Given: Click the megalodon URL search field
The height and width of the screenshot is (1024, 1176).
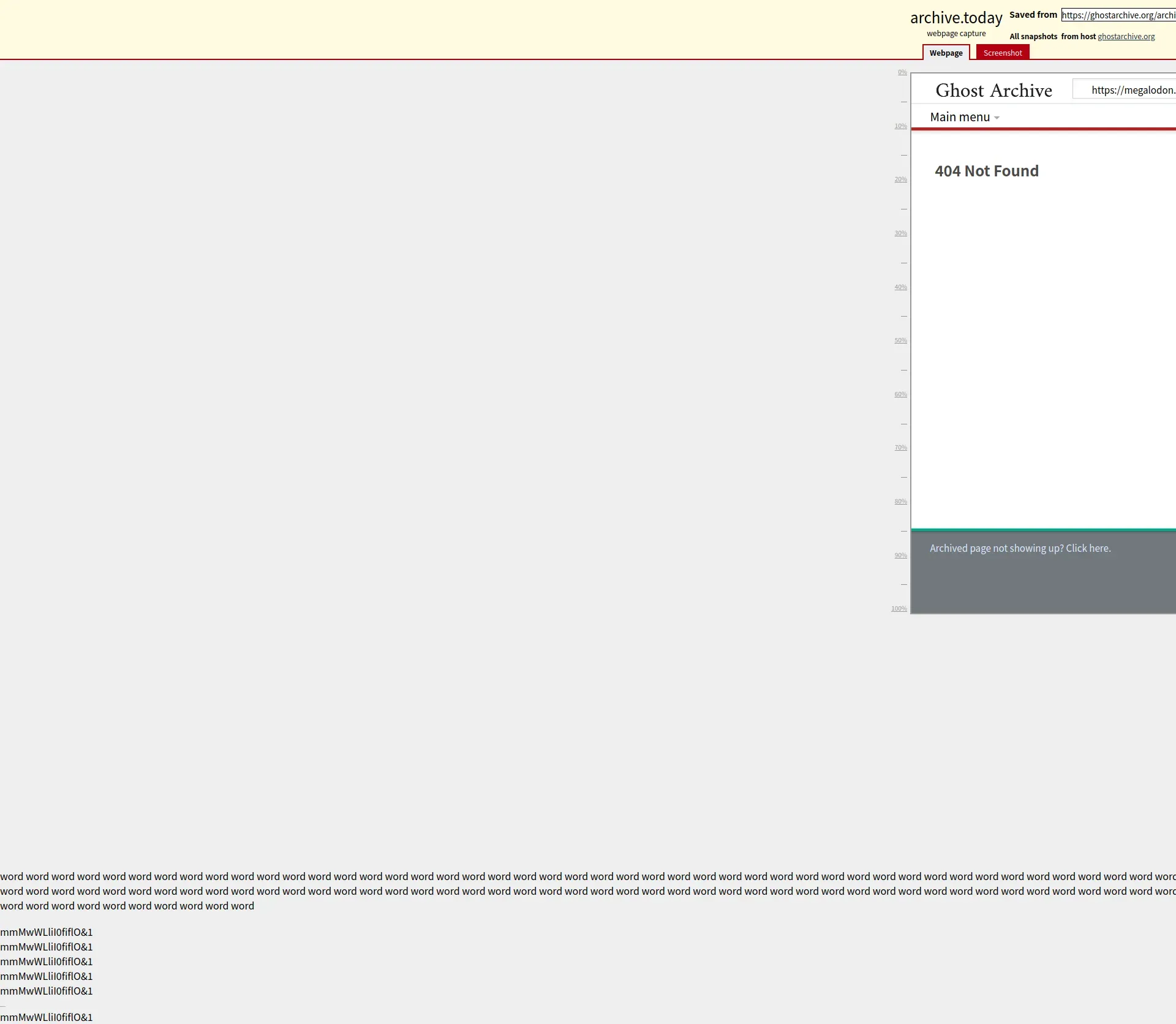Looking at the screenshot, I should (x=1125, y=89).
